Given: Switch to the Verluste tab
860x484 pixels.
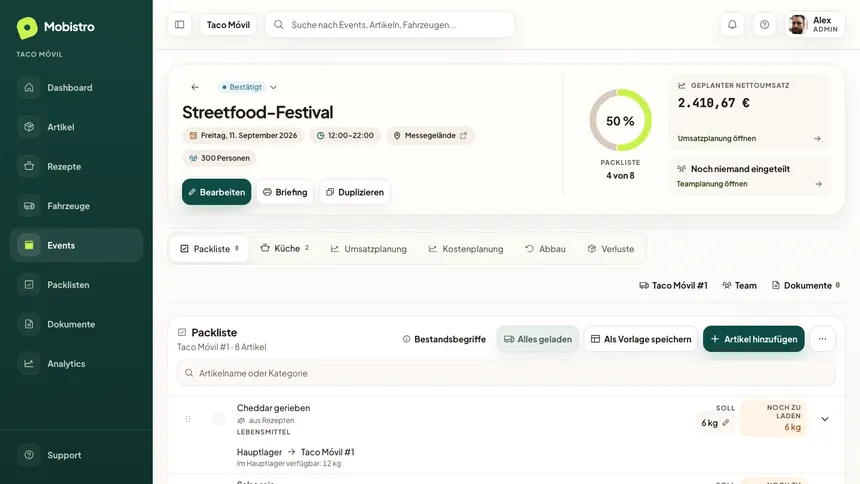Looking at the screenshot, I should [610, 249].
